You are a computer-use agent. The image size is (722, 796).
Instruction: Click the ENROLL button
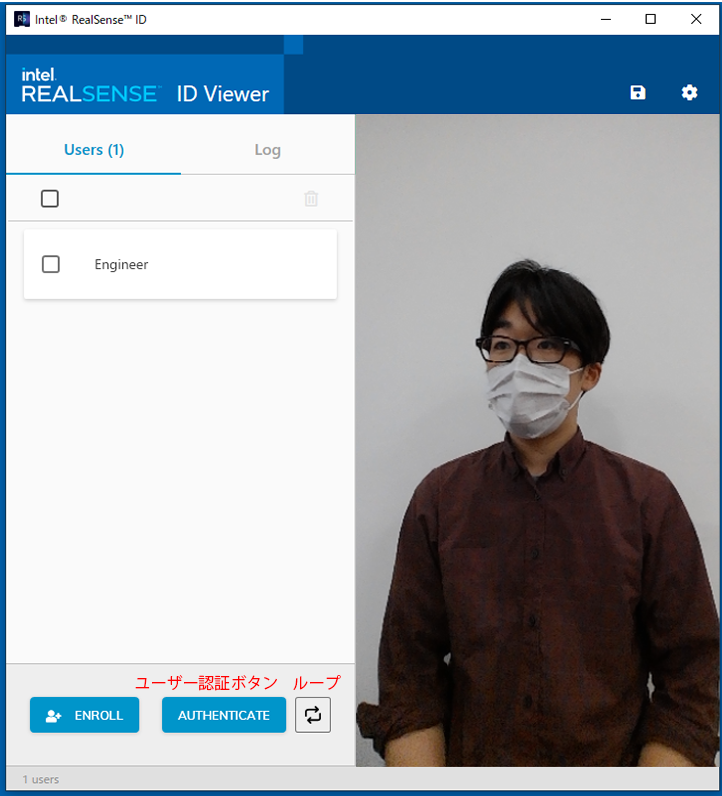point(84,715)
